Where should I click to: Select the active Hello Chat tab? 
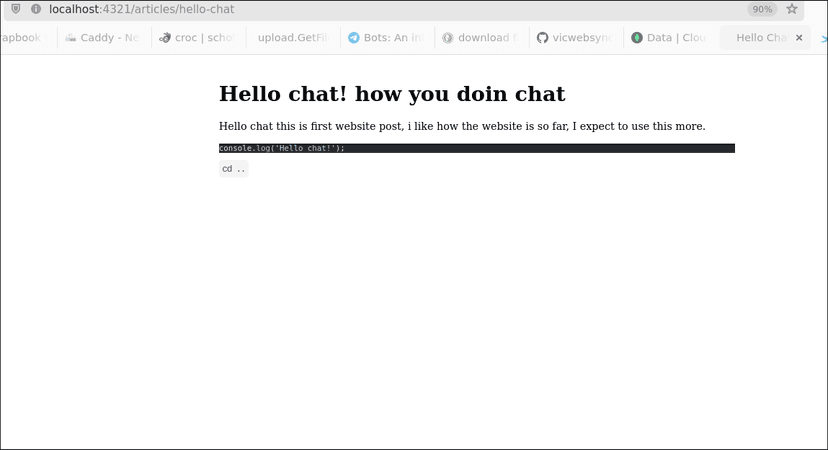[x=760, y=38]
